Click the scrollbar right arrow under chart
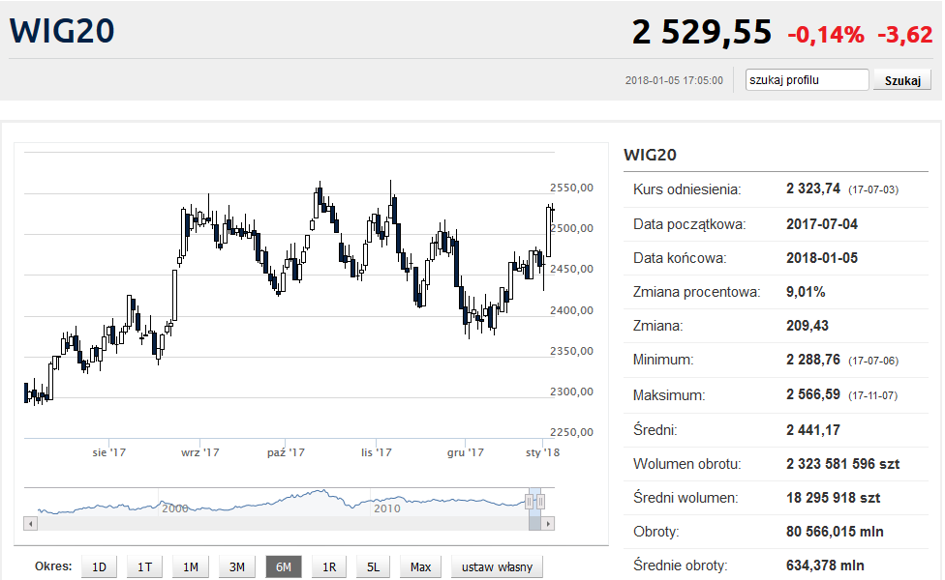The height and width of the screenshot is (580, 945). point(548,523)
